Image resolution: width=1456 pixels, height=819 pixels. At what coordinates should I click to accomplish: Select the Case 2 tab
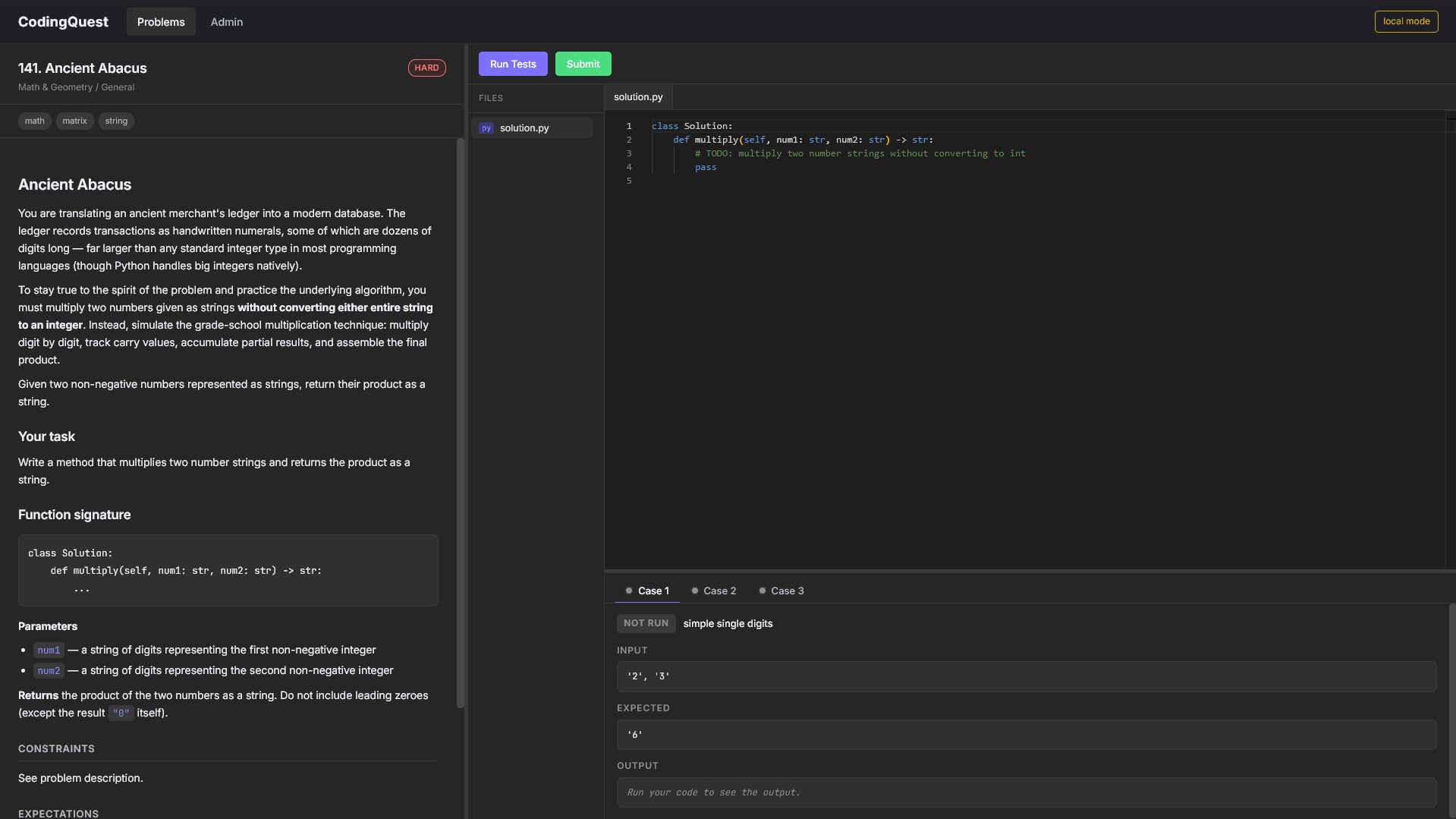[x=714, y=591]
